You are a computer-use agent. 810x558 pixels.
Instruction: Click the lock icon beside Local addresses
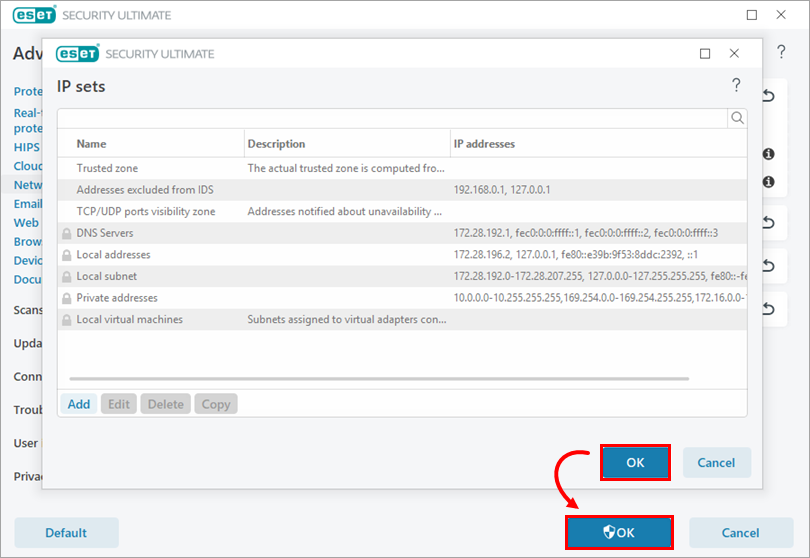[67, 255]
